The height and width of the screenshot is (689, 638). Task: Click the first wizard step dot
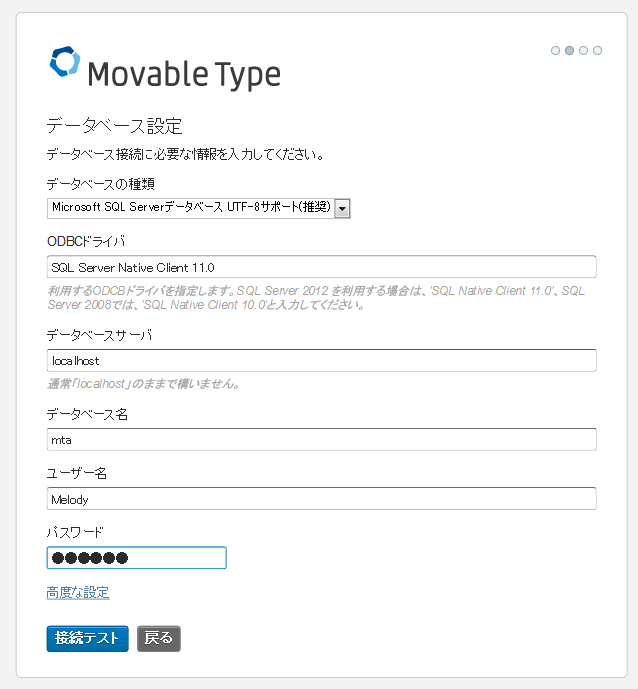(x=555, y=51)
